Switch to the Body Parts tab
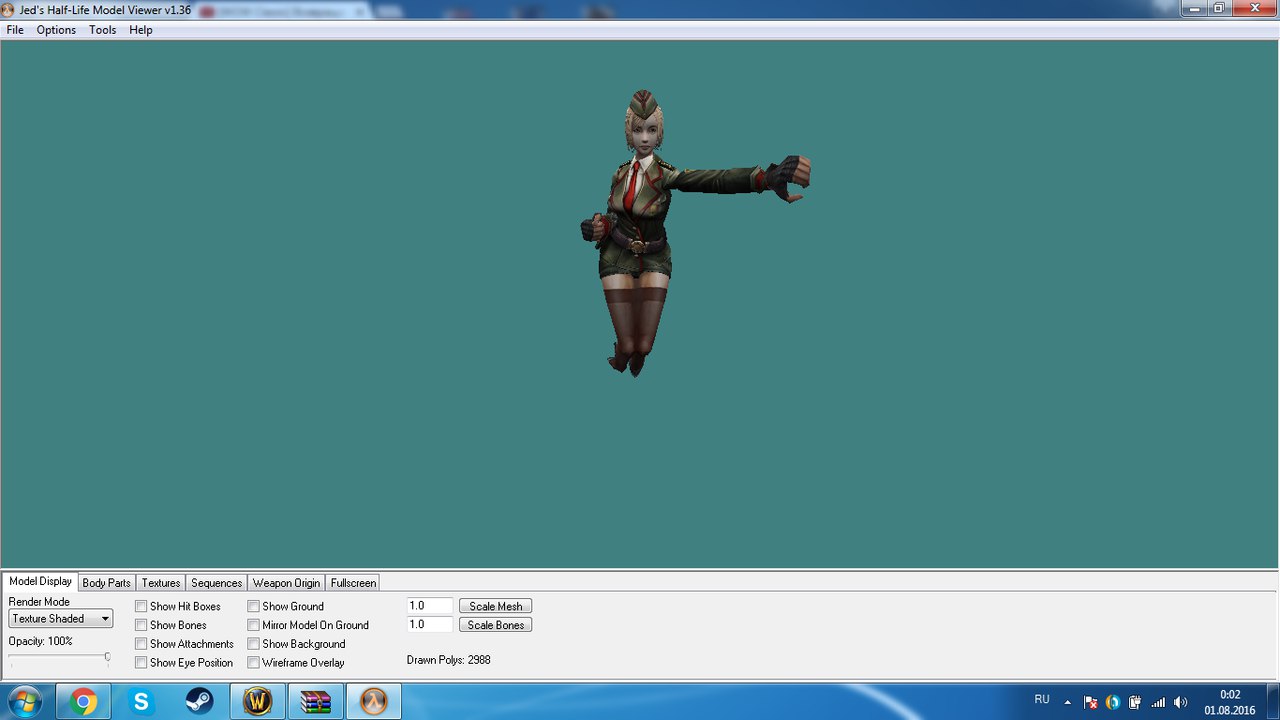Viewport: 1280px width, 720px height. [107, 583]
